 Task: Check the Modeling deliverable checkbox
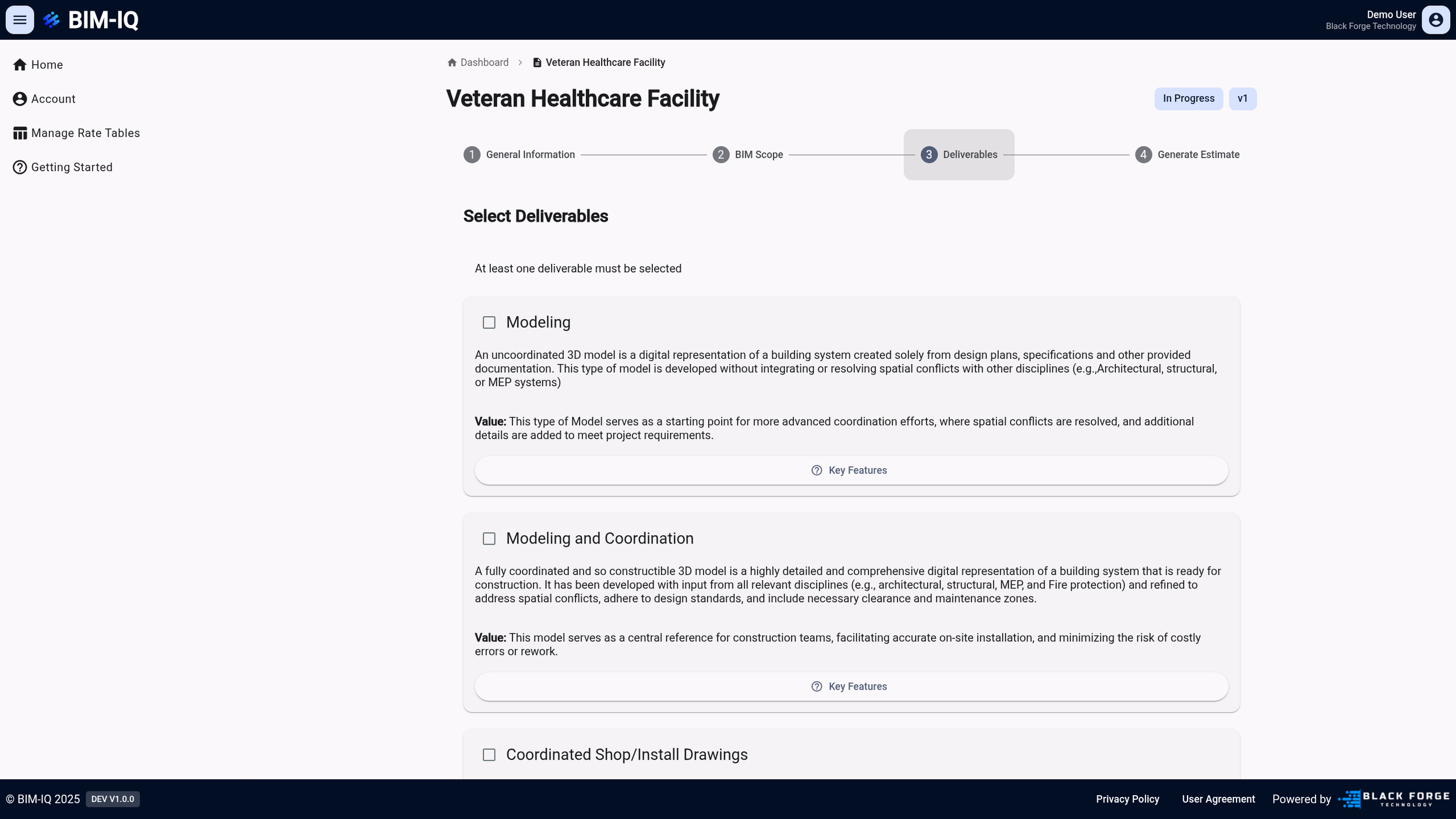pyautogui.click(x=489, y=323)
